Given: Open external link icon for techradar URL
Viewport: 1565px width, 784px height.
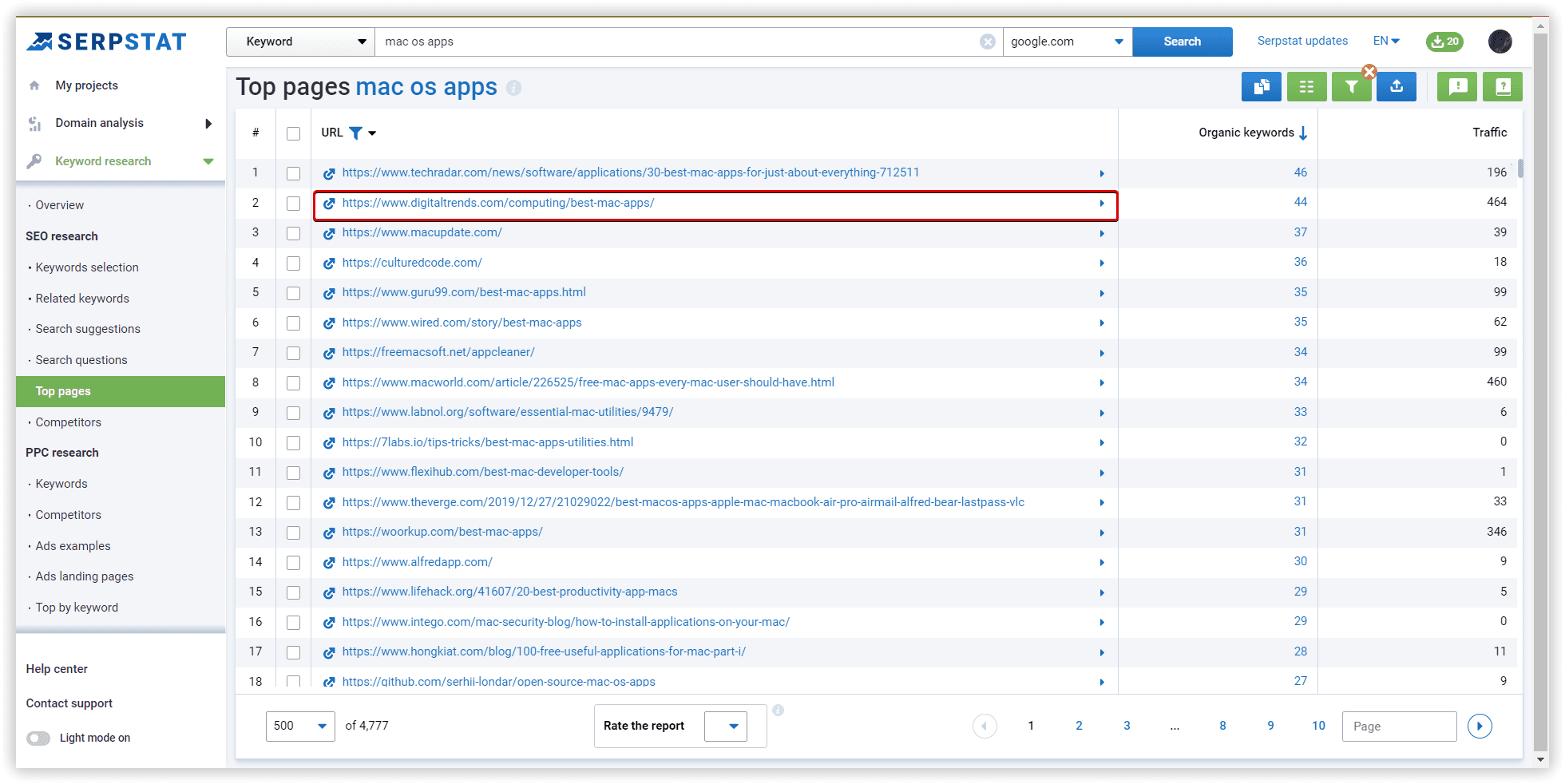Looking at the screenshot, I should click(x=329, y=173).
